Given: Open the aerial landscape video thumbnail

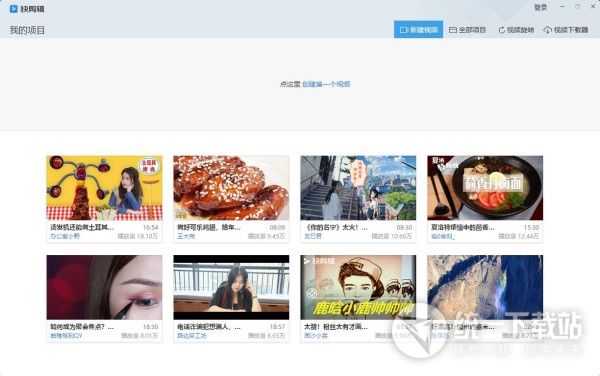Looking at the screenshot, I should tap(485, 287).
